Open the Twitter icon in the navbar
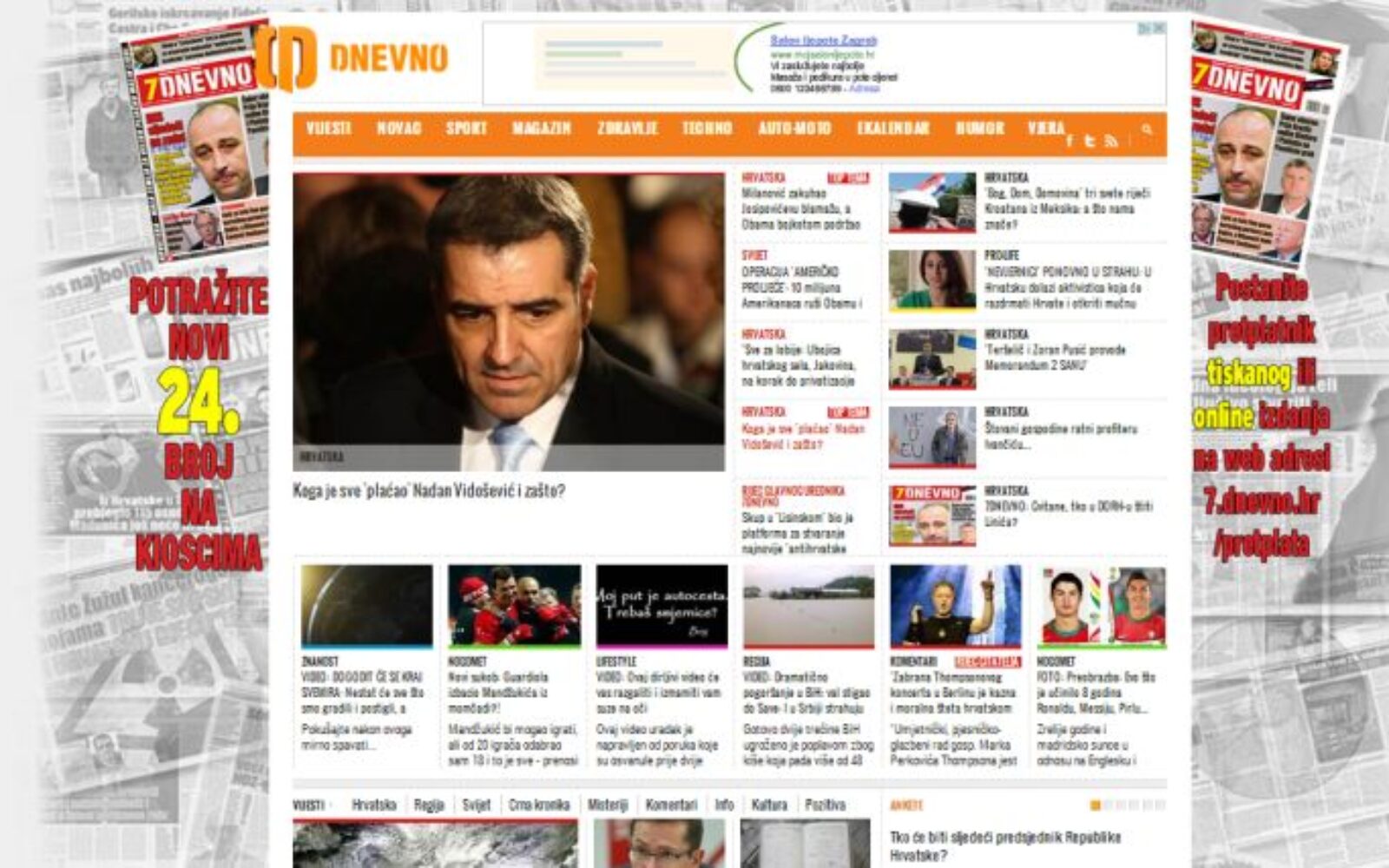 pos(1089,141)
